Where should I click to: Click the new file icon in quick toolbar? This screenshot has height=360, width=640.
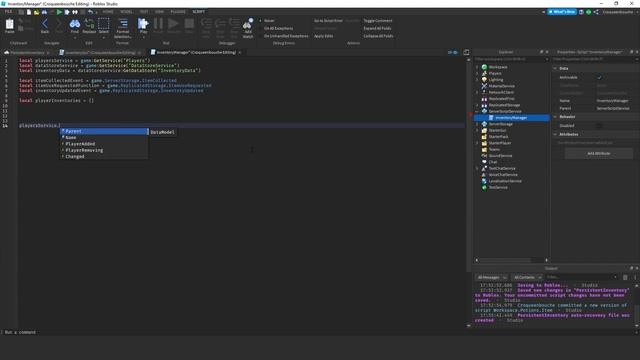coord(29,12)
